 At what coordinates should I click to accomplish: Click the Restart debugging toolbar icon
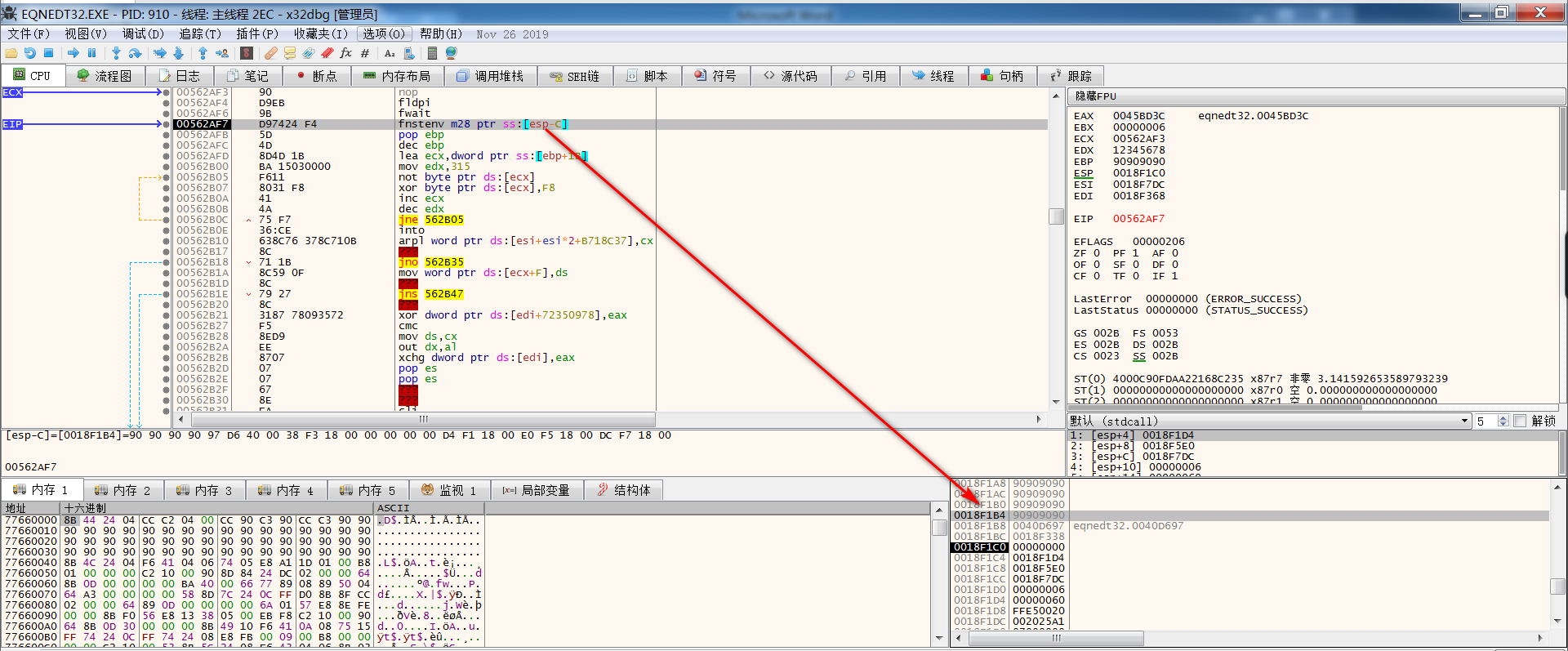coord(30,53)
